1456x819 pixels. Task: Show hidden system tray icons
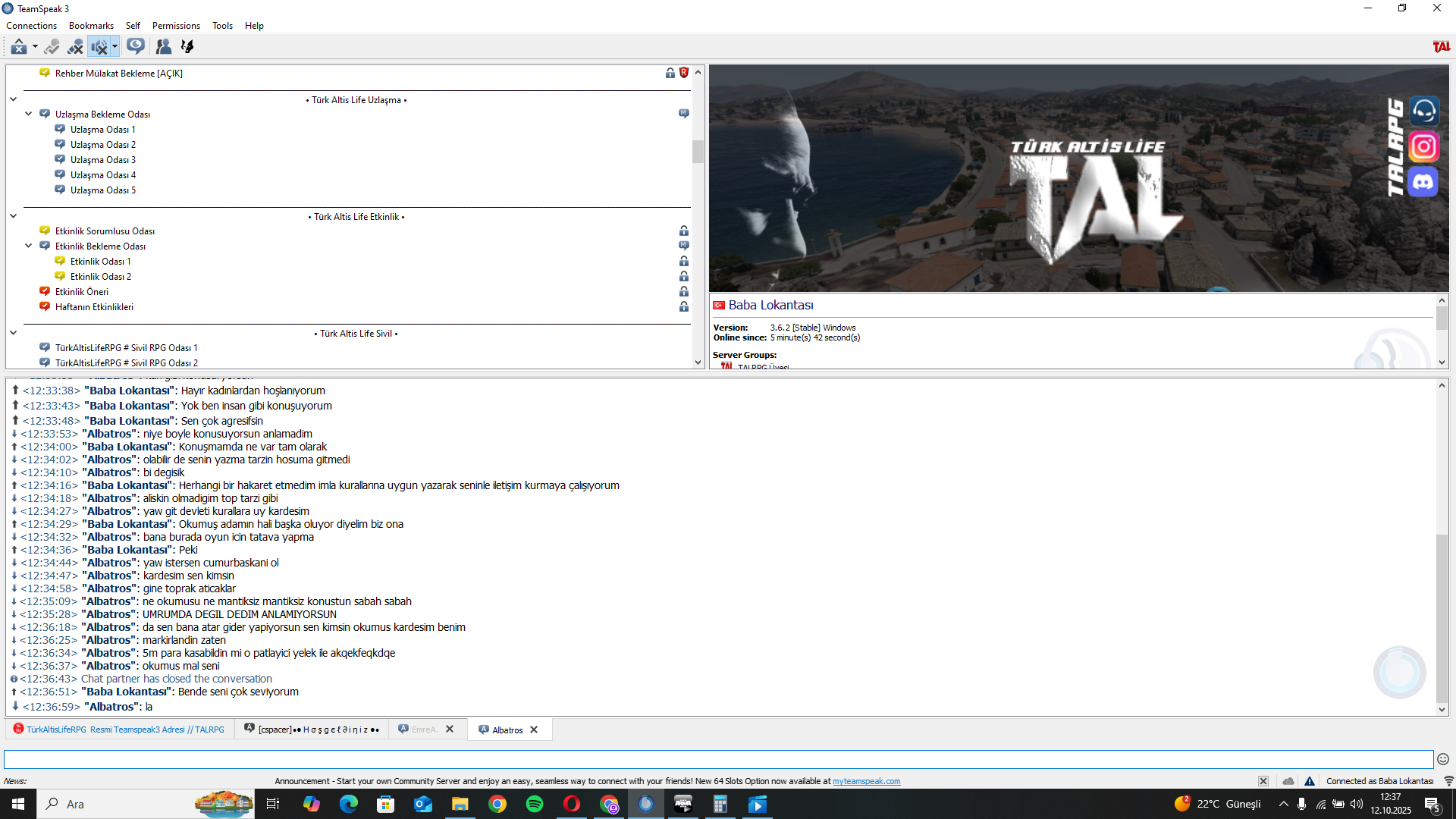tap(1283, 804)
